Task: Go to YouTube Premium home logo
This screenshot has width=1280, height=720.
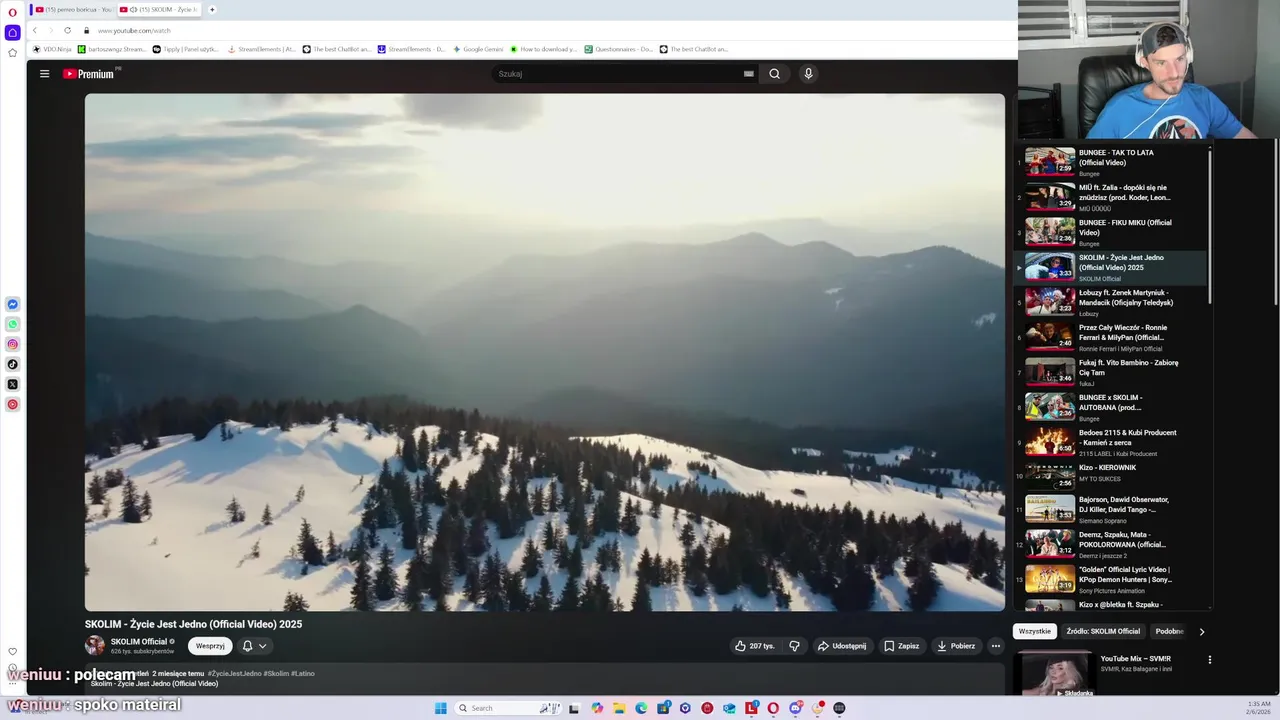Action: point(91,74)
